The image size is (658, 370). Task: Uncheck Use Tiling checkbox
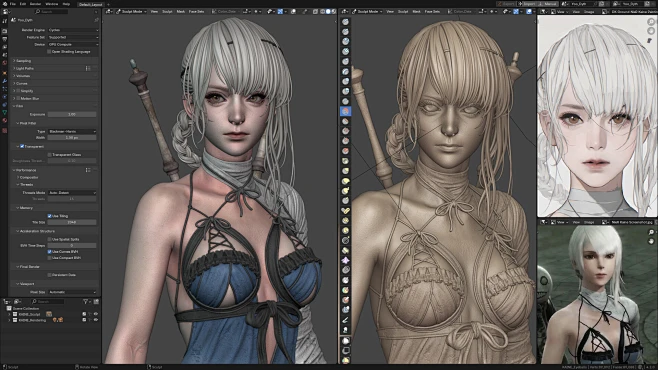point(49,216)
